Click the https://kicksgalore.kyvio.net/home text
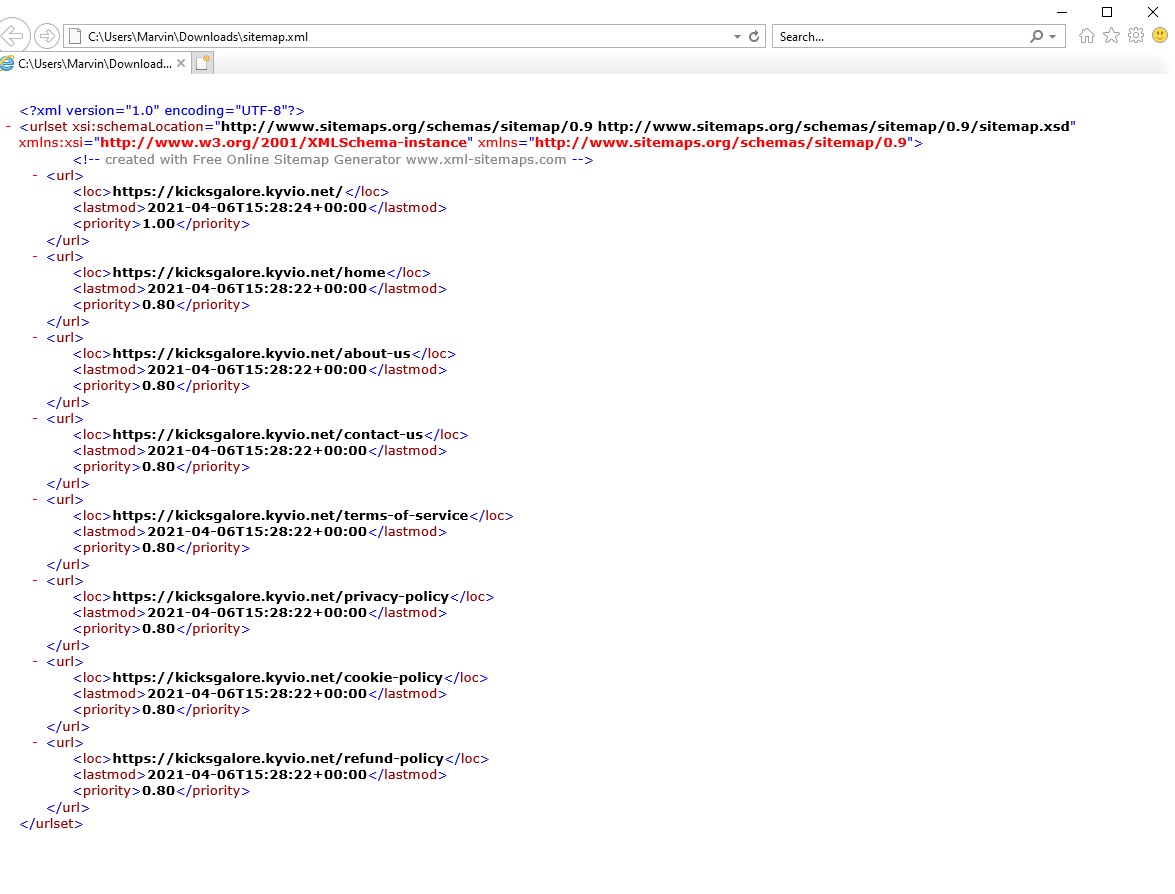1175x894 pixels. (249, 272)
